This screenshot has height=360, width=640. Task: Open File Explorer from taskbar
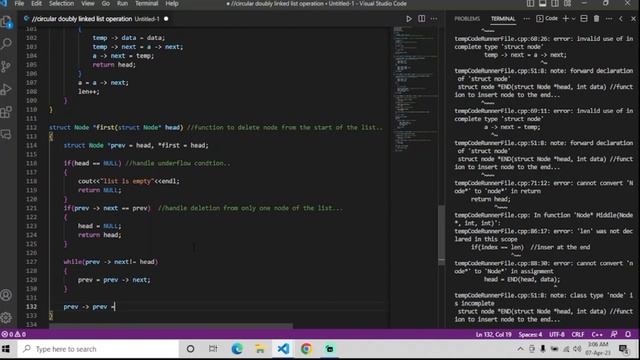click(x=260, y=349)
